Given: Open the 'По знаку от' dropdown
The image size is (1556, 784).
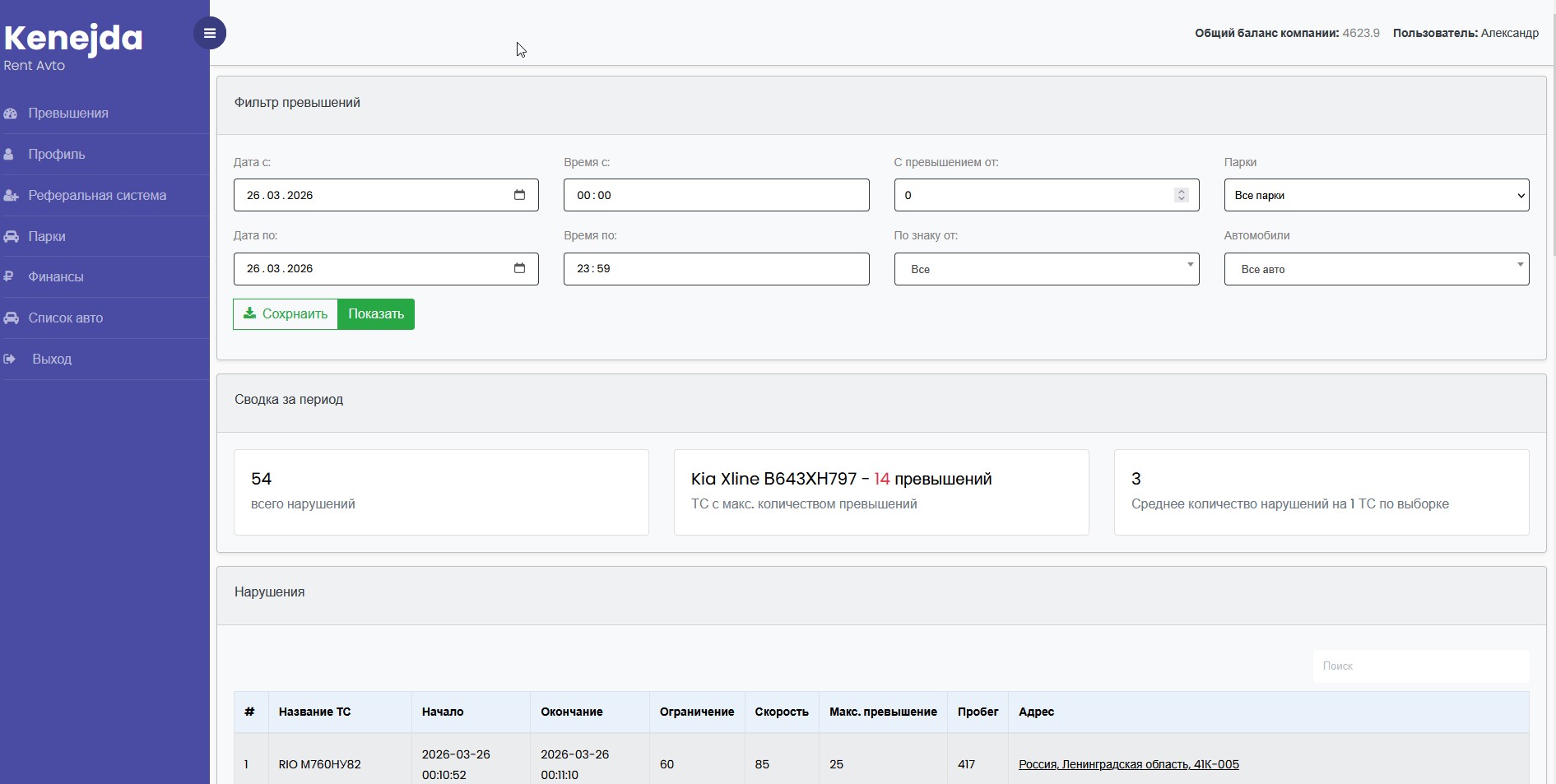Looking at the screenshot, I should pos(1046,269).
